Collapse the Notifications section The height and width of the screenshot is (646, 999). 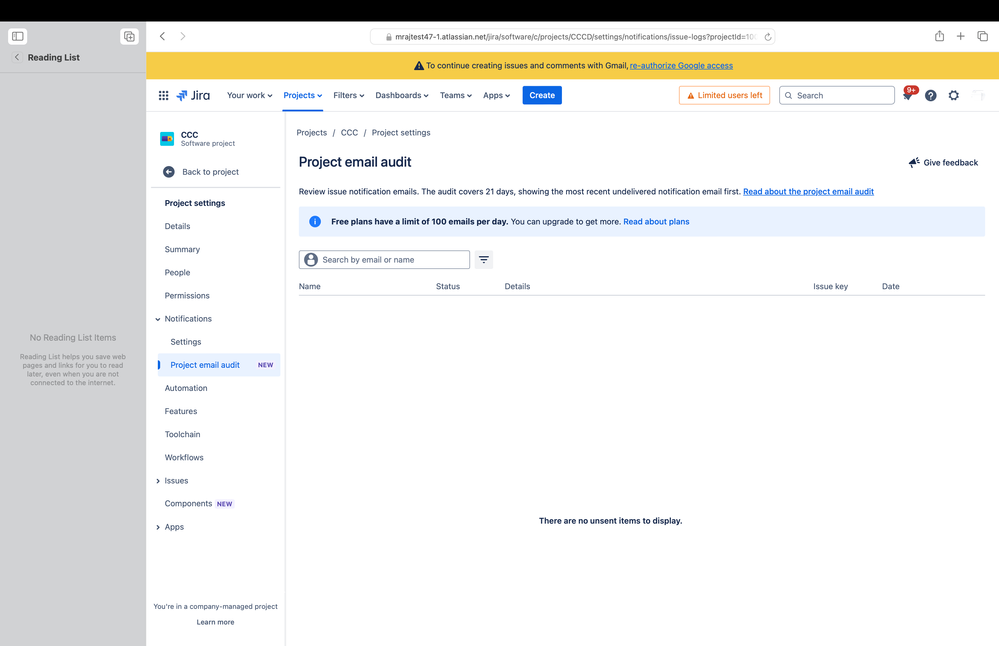(x=157, y=318)
